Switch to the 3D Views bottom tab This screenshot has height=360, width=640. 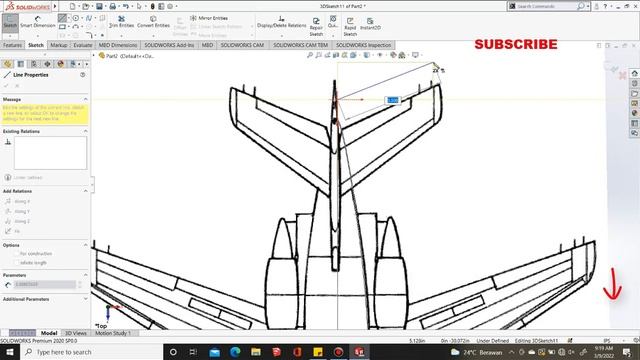click(76, 333)
